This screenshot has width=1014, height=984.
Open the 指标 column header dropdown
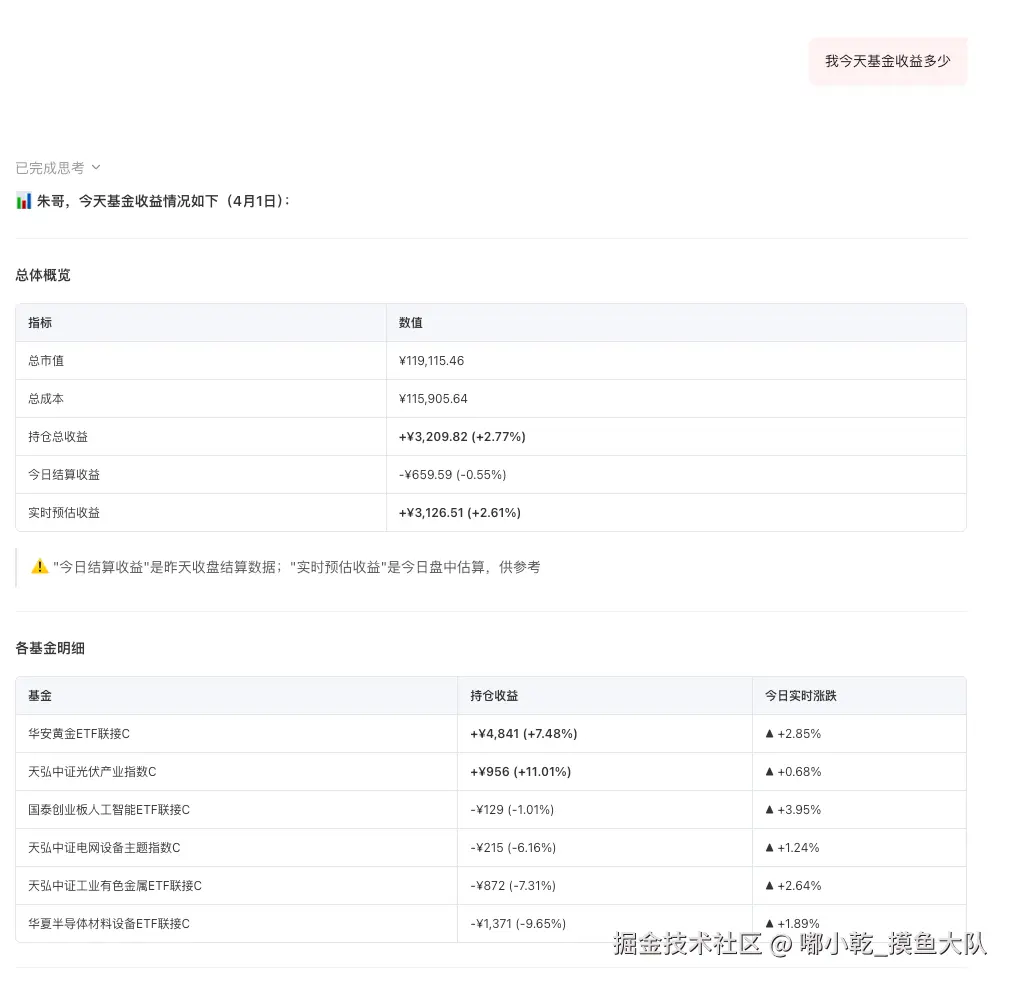38,322
